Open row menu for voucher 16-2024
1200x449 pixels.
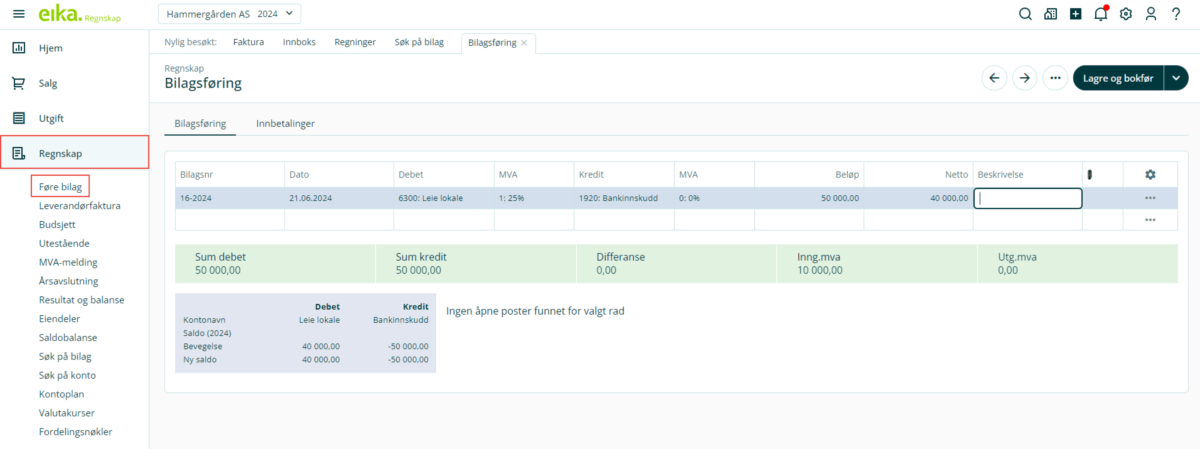[x=1150, y=198]
